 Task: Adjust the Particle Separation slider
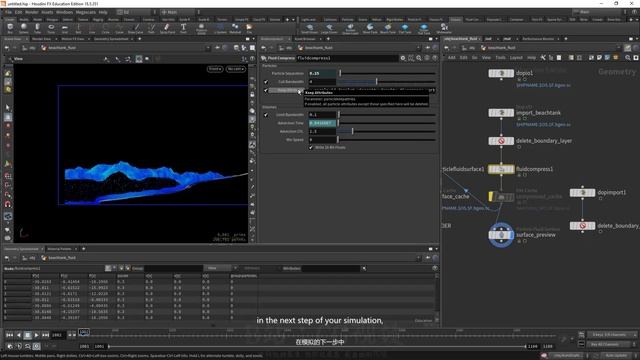tap(387, 73)
